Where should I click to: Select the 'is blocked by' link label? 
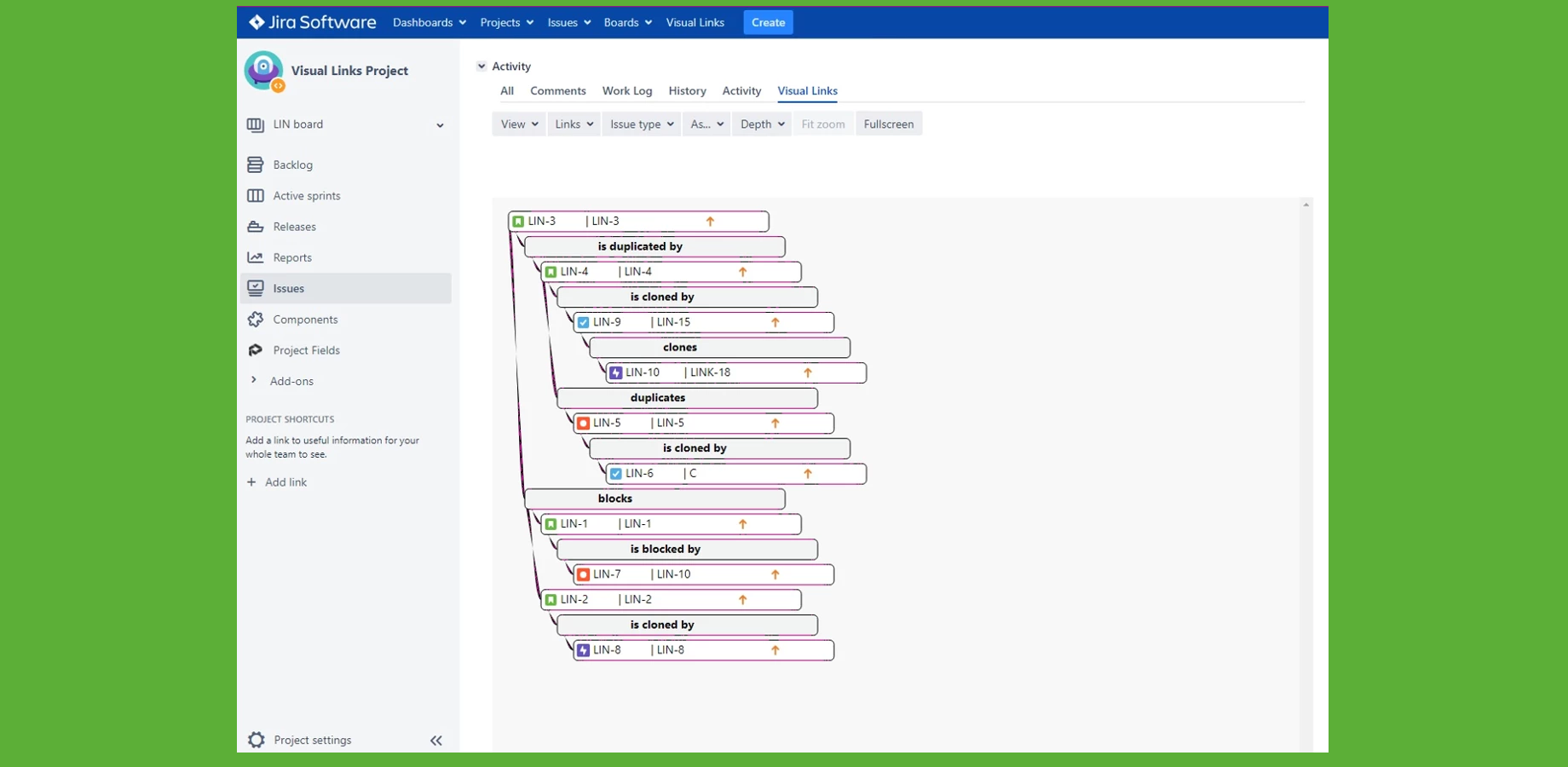pyautogui.click(x=687, y=550)
